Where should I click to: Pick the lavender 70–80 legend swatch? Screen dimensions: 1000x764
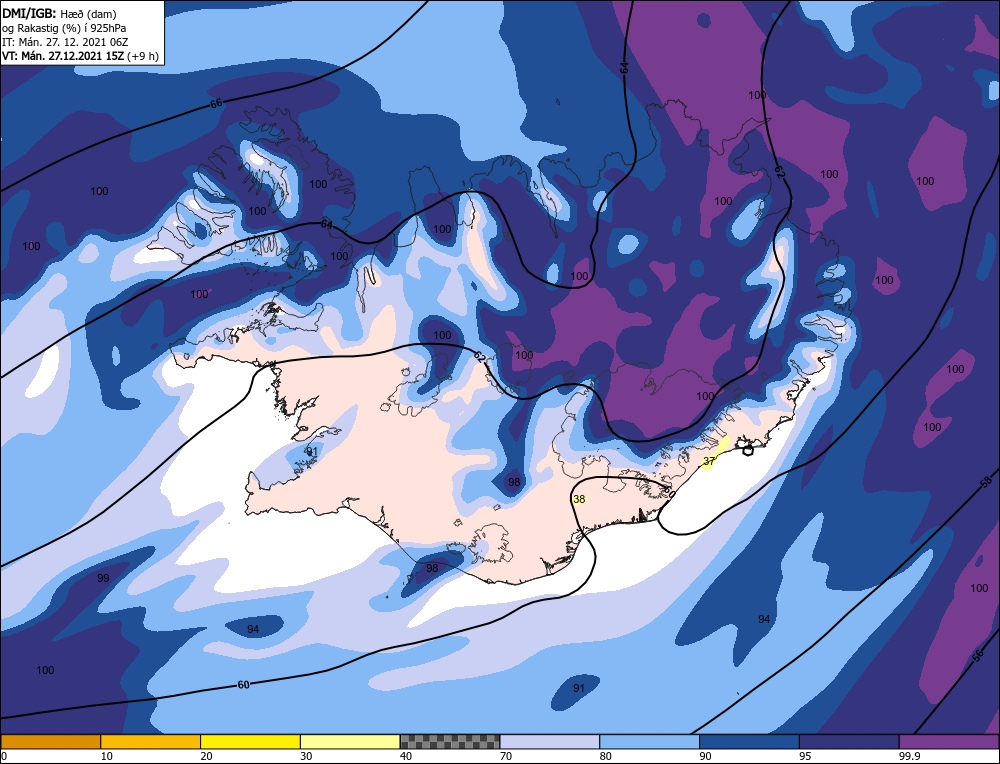(550, 742)
